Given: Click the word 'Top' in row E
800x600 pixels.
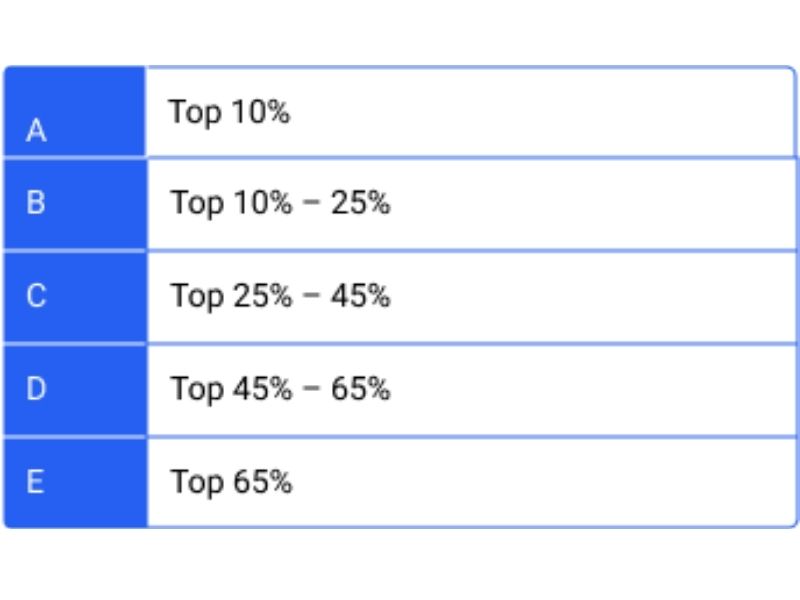Looking at the screenshot, I should click(x=196, y=482).
